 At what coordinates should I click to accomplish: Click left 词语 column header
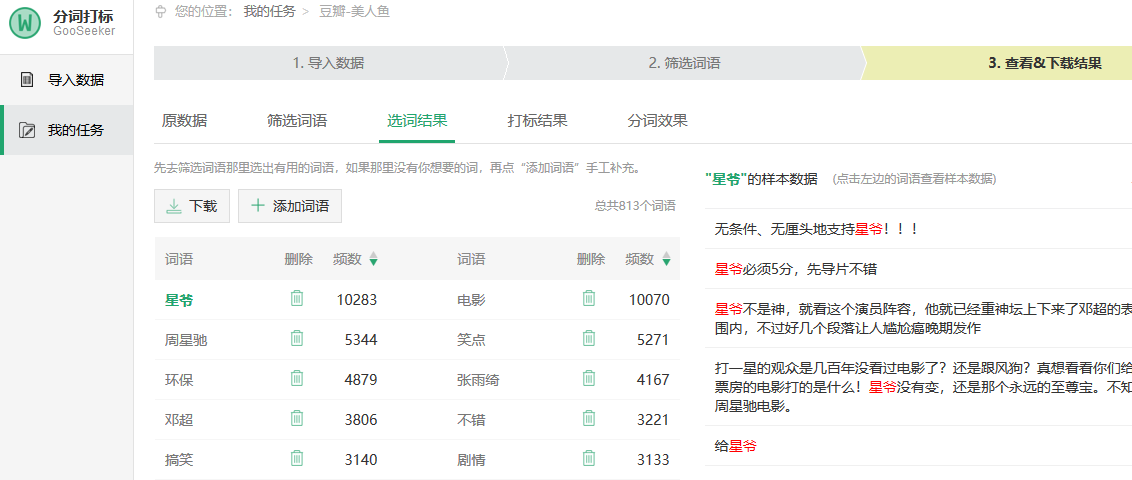click(179, 259)
